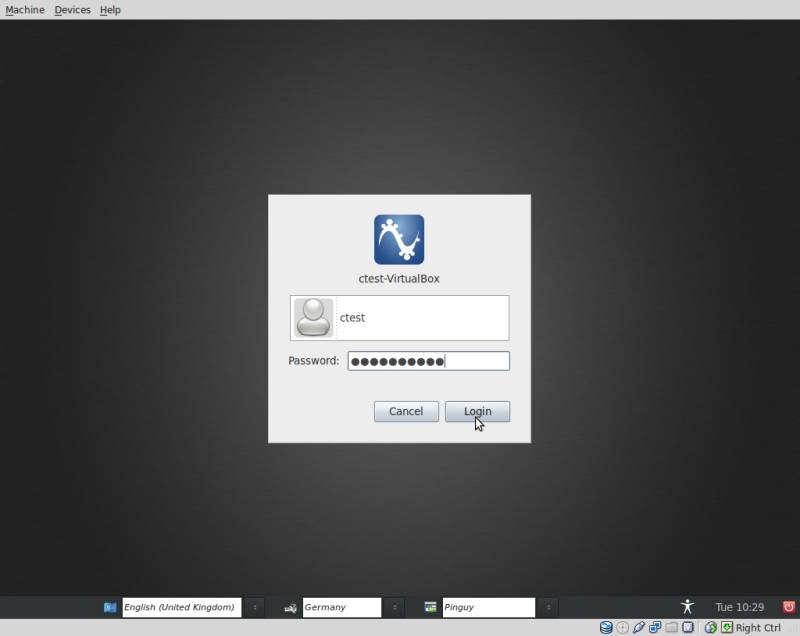Viewport: 800px width, 636px height.
Task: Click the VirtualBox keyboard capture arrow icon
Action: pos(727,627)
